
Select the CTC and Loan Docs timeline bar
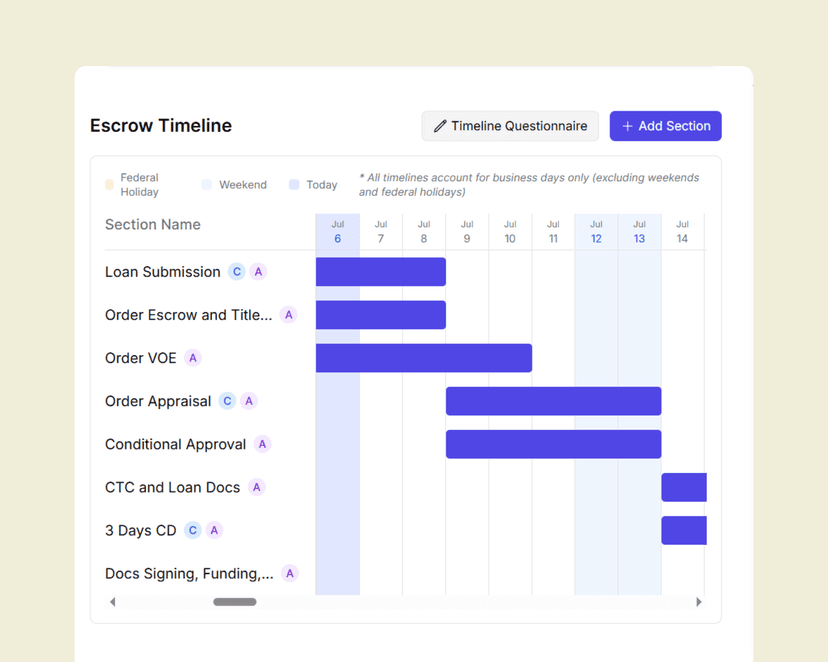684,487
